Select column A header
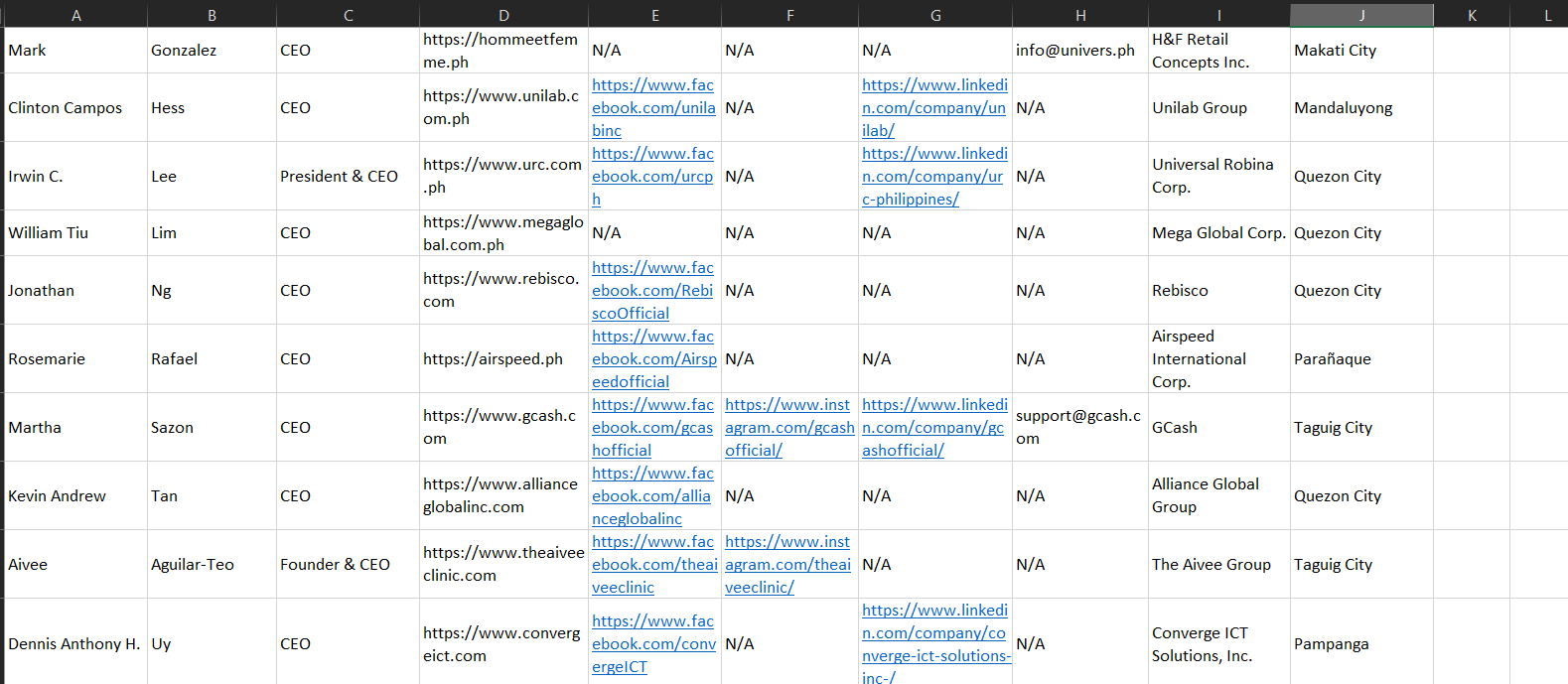 pyautogui.click(x=76, y=15)
